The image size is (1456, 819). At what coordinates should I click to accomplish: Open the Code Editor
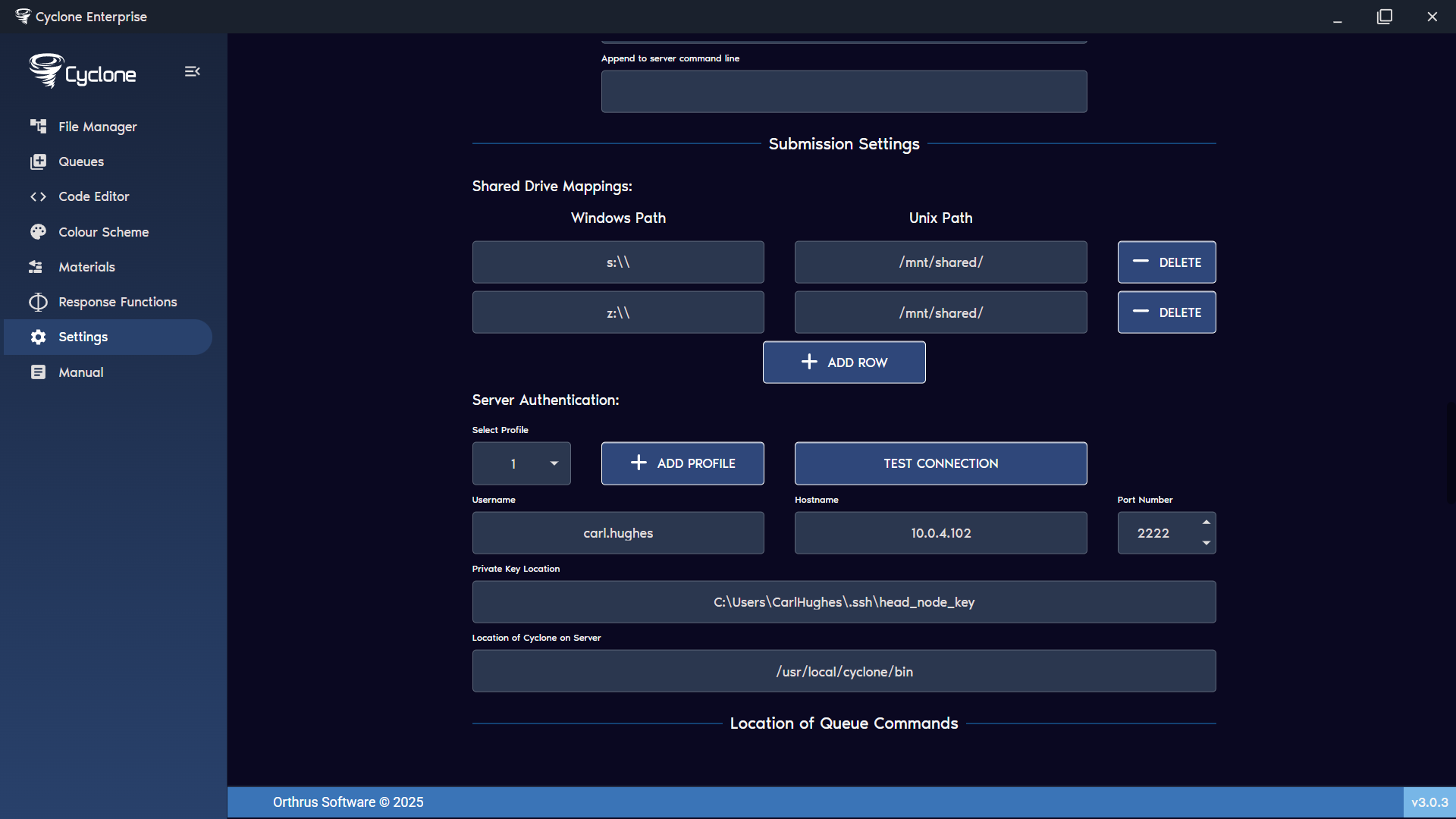coord(93,196)
